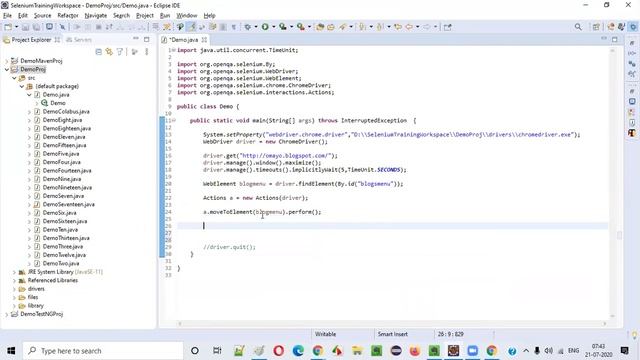Image resolution: width=640 pixels, height=360 pixels.
Task: Toggle Link with Editor in Project Explorer
Action: (x=109, y=52)
